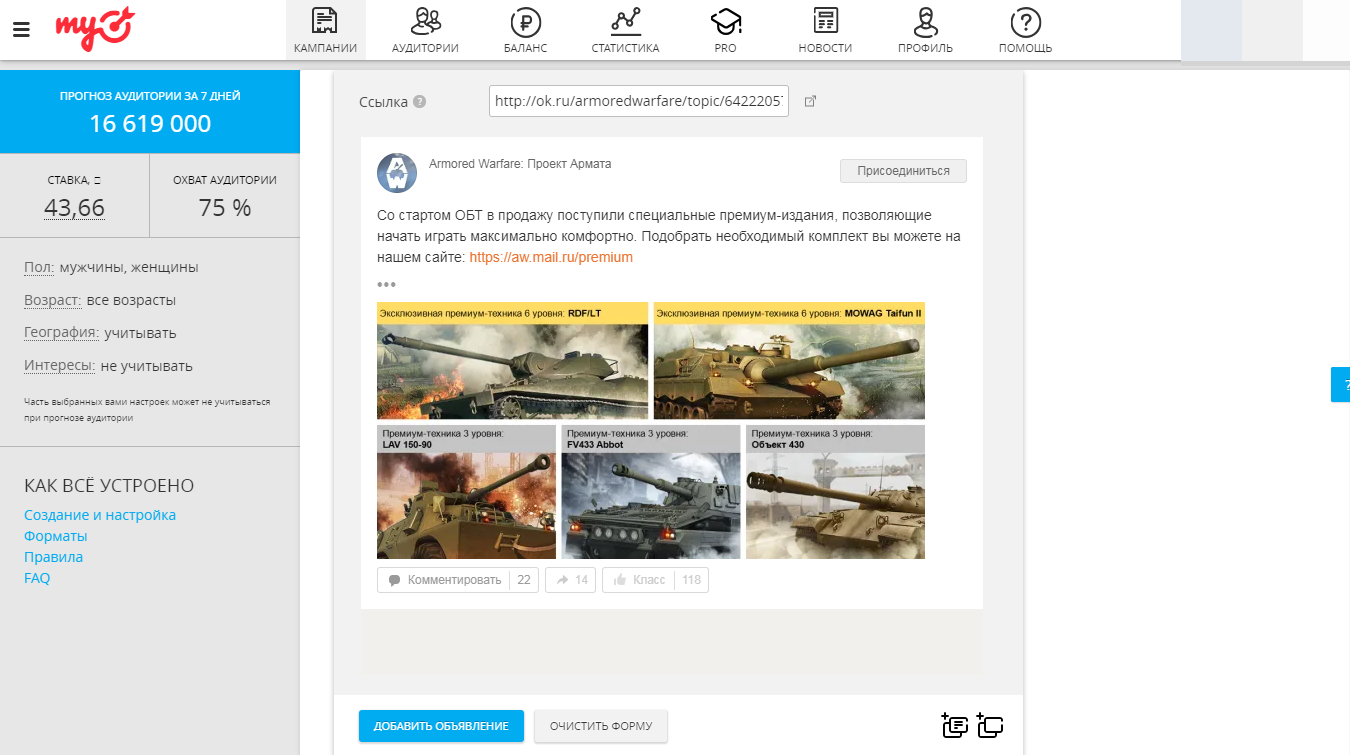This screenshot has height=755, width=1350.
Task: Click the Возраст setting label
Action: click(x=53, y=300)
